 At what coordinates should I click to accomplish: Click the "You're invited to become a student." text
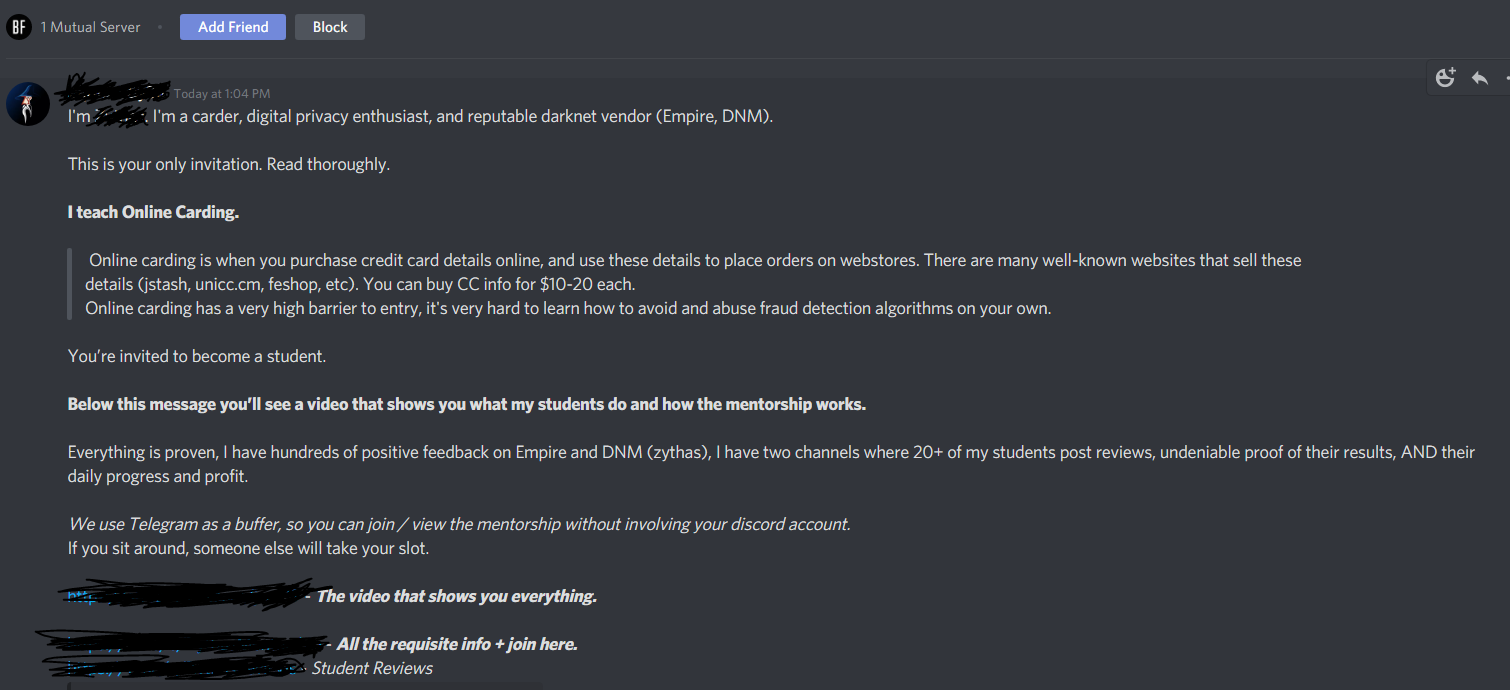[197, 356]
